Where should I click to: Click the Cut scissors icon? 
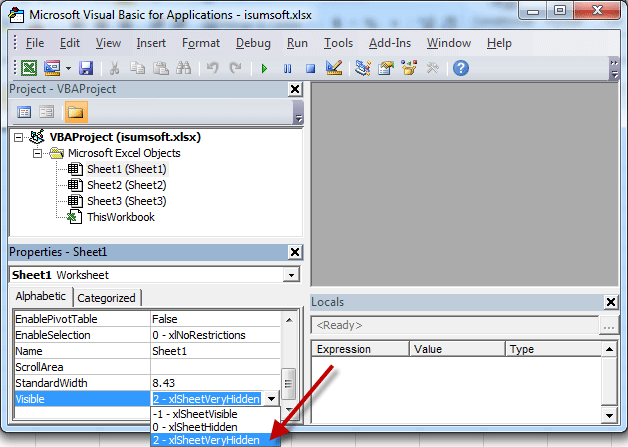click(x=115, y=68)
